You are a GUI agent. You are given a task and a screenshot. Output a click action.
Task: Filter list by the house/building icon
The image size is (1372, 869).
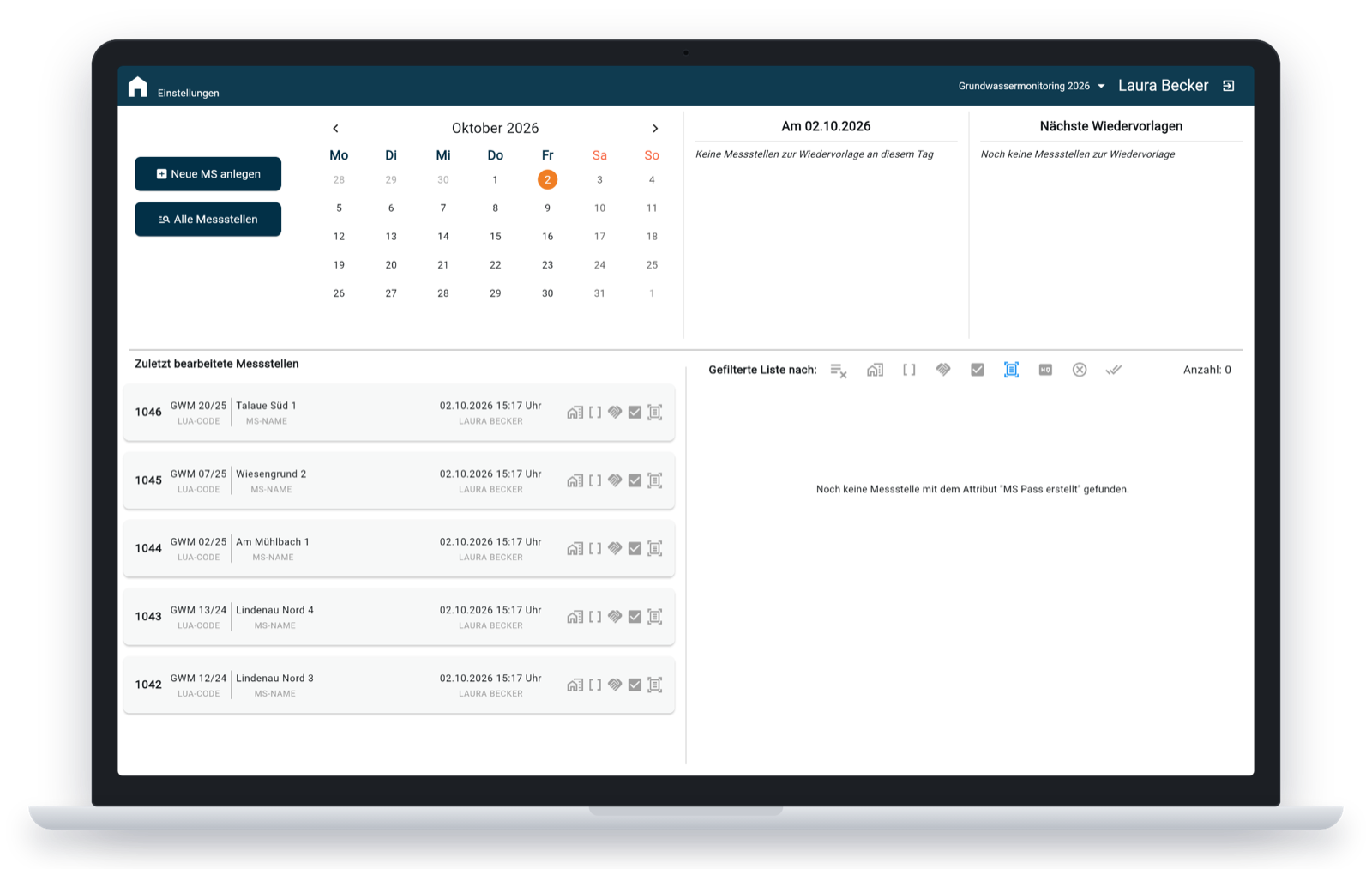(x=875, y=370)
